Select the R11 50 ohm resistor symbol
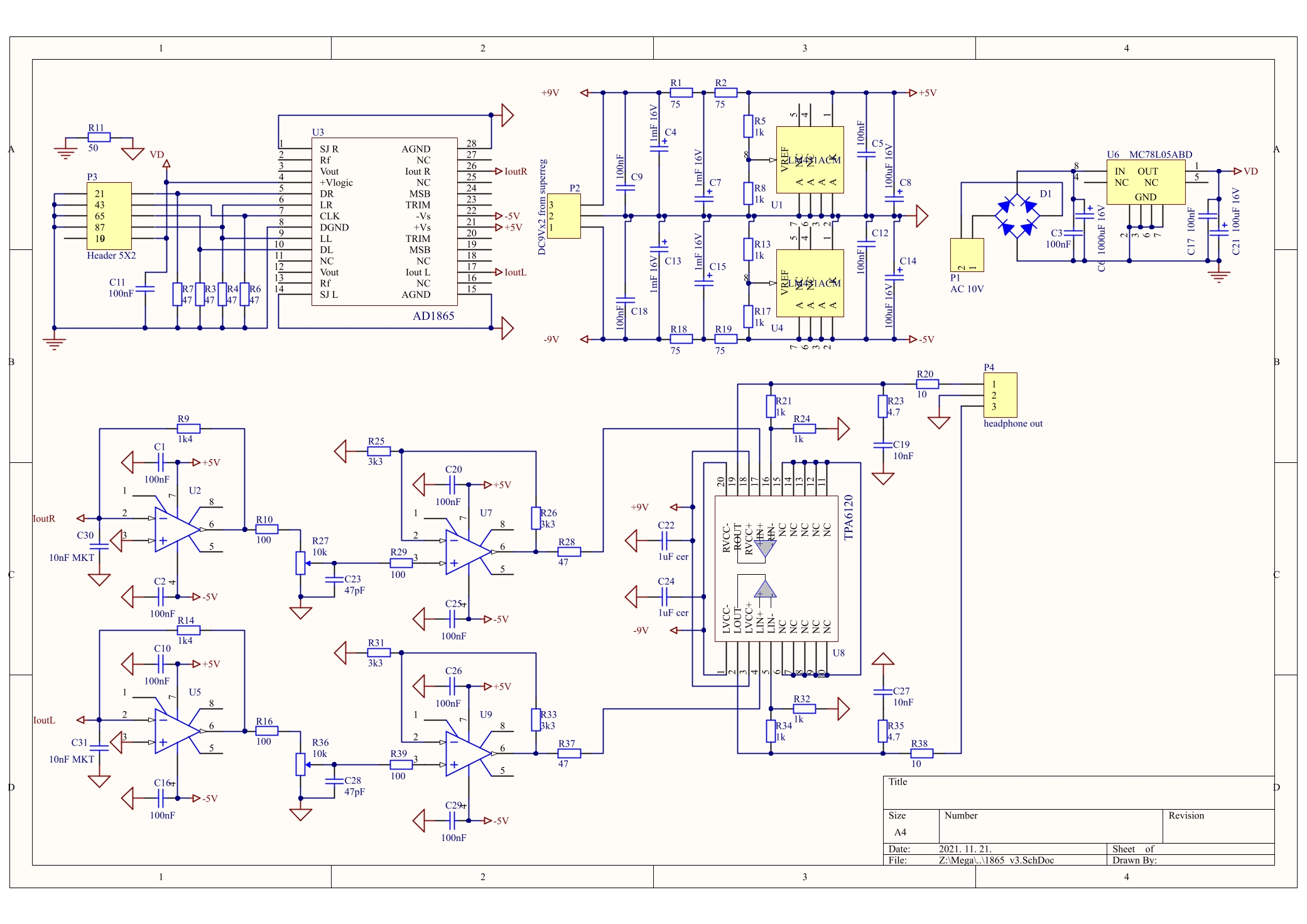 [99, 137]
